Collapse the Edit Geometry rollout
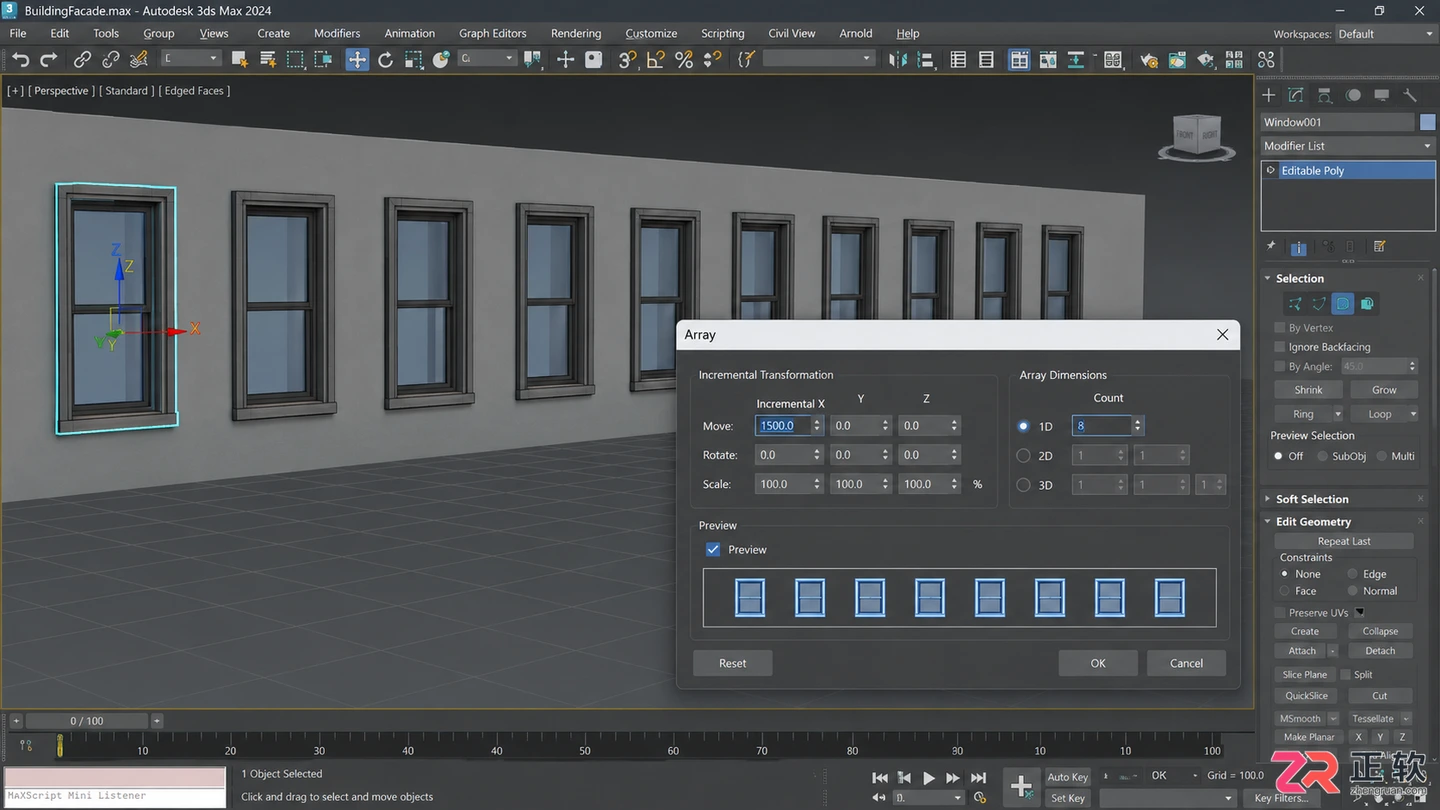The image size is (1440, 810). (x=1312, y=521)
